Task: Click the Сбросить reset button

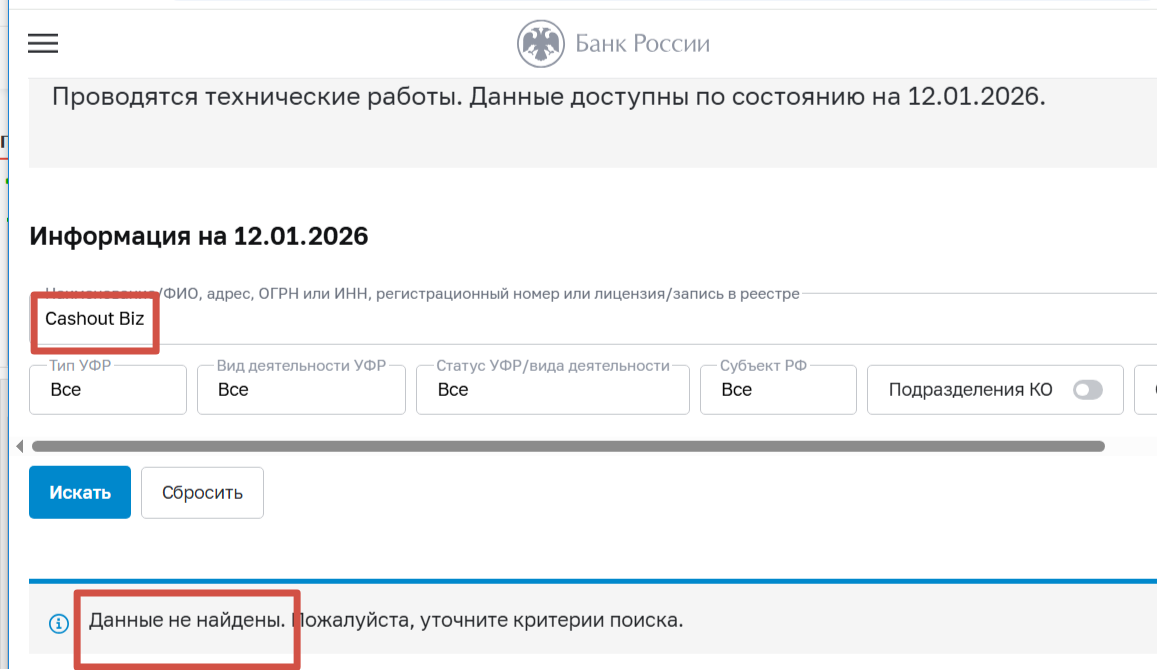Action: click(202, 493)
